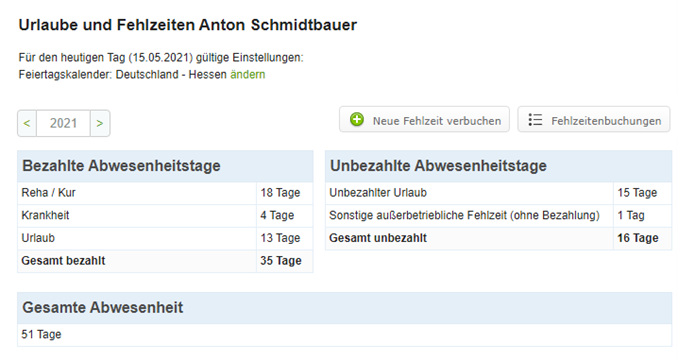The height and width of the screenshot is (361, 678).
Task: Select the Urlaub row in paid absences
Action: coord(165,238)
